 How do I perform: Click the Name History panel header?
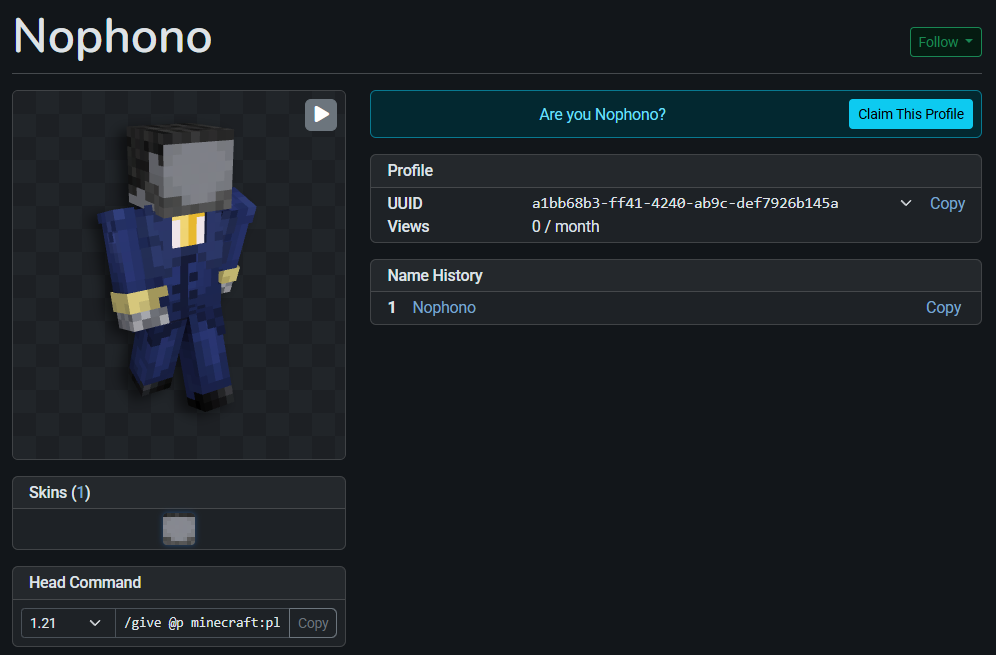tap(435, 275)
